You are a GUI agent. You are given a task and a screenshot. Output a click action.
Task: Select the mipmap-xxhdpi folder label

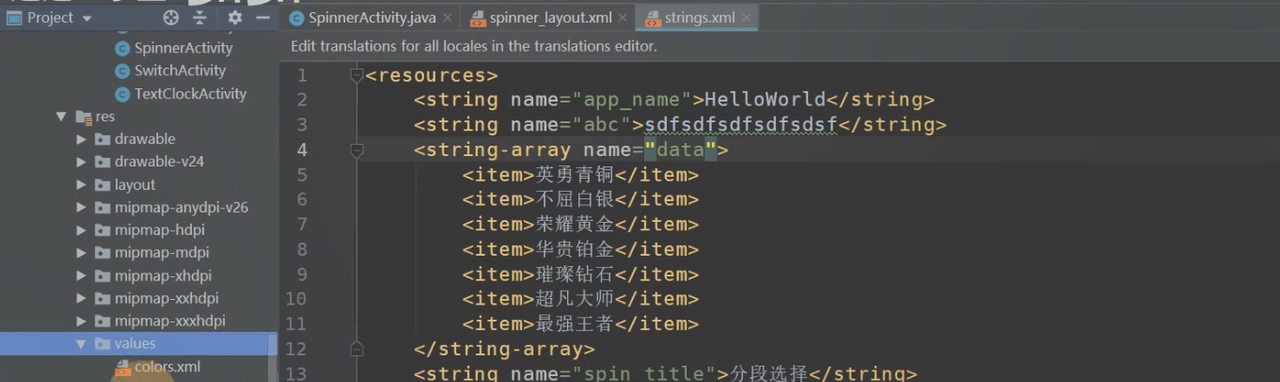click(x=166, y=298)
